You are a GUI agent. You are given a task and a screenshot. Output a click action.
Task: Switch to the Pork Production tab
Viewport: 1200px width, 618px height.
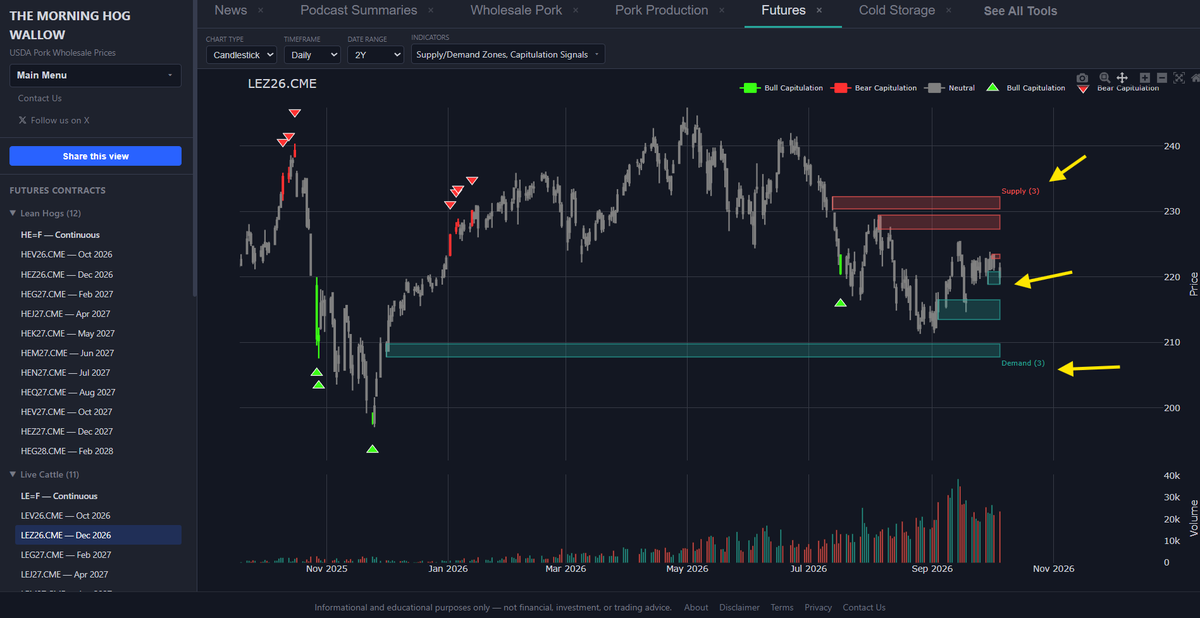pyautogui.click(x=661, y=10)
